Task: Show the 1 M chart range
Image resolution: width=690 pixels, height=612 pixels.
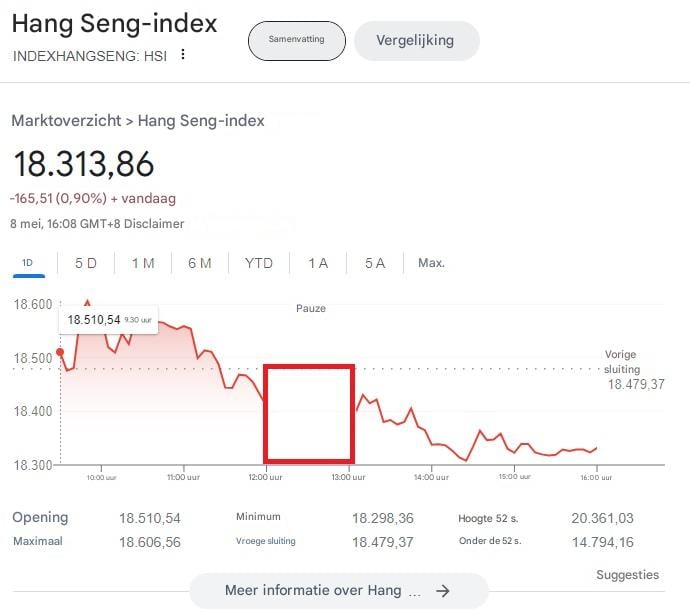Action: click(143, 263)
